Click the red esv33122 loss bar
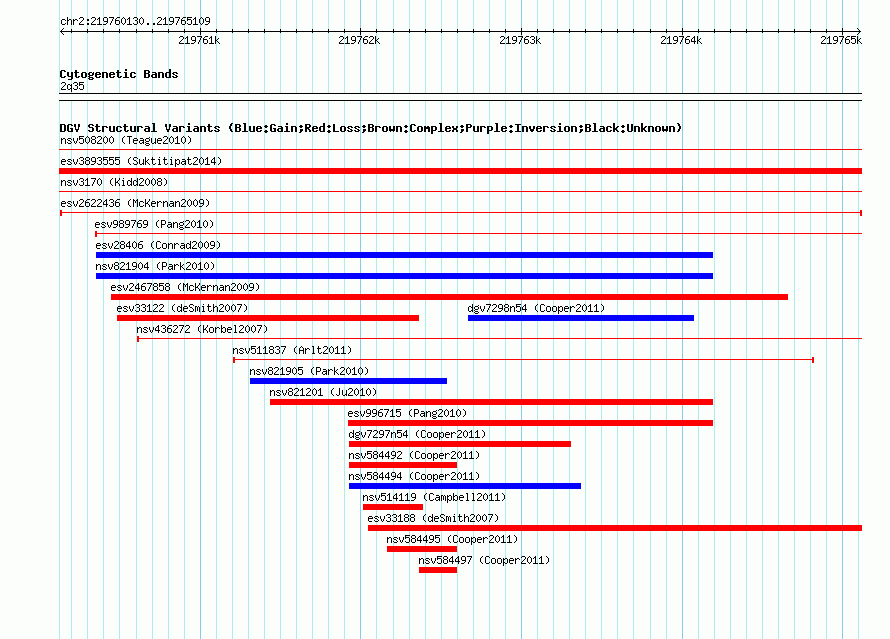This screenshot has width=890, height=639. [x=268, y=318]
